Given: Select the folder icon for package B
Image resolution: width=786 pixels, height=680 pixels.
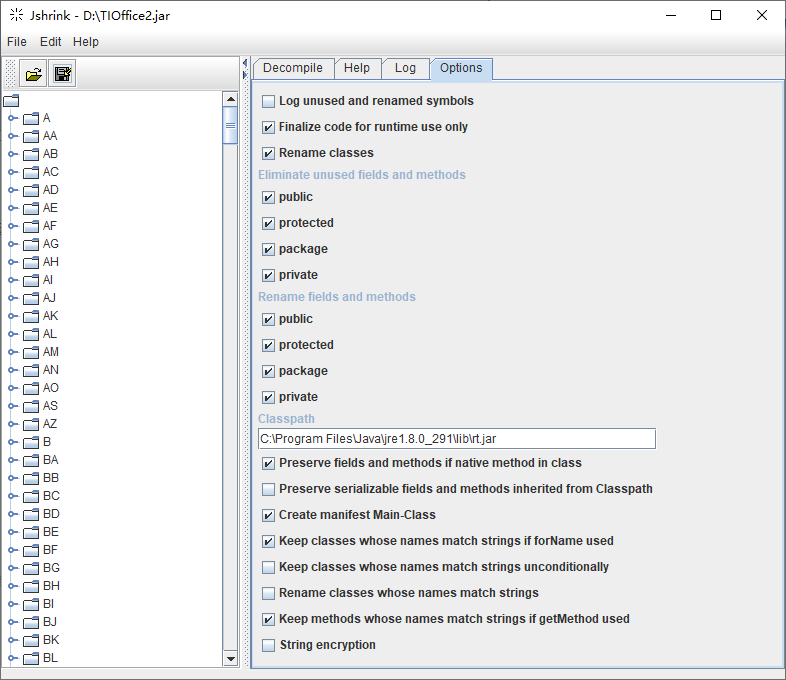Looking at the screenshot, I should pyautogui.click(x=31, y=442).
